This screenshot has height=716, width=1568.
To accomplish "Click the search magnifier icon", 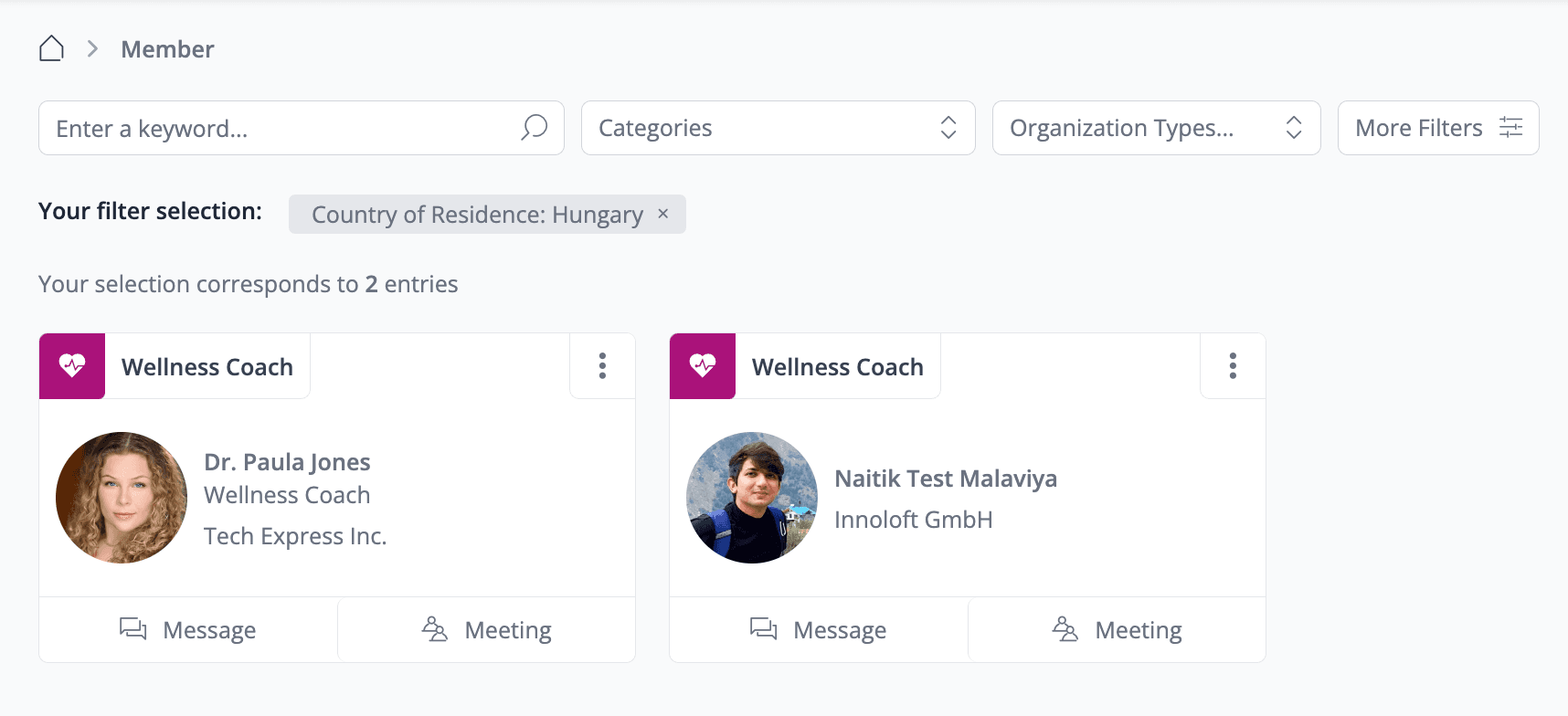I will point(535,128).
